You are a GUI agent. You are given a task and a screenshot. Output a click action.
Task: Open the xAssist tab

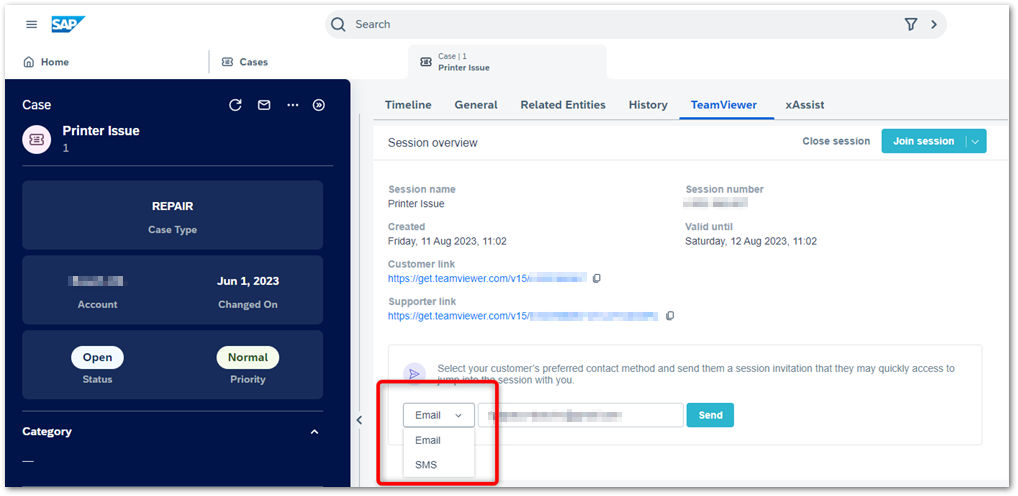coord(805,105)
